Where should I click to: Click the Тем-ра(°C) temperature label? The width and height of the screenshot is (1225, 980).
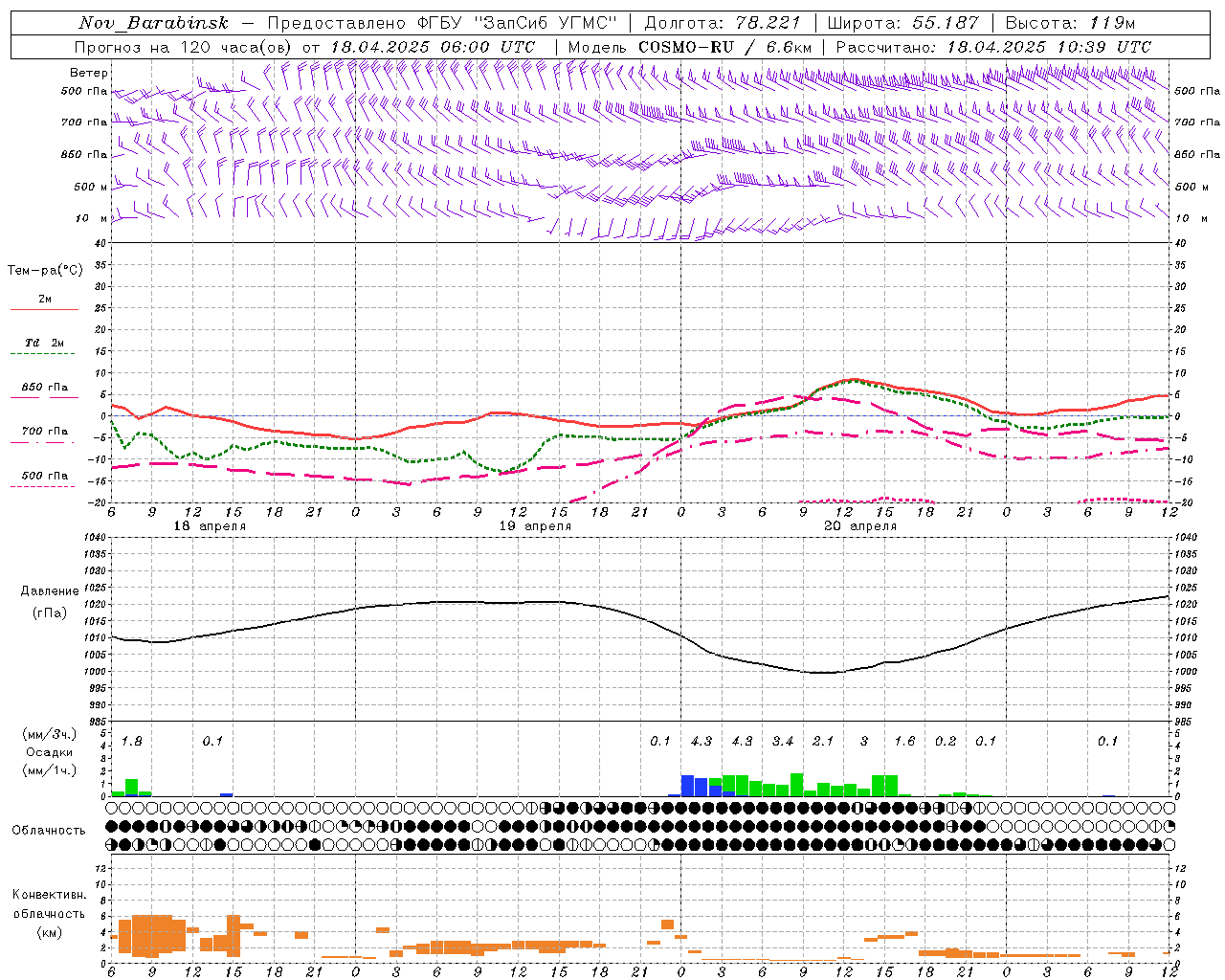(45, 271)
